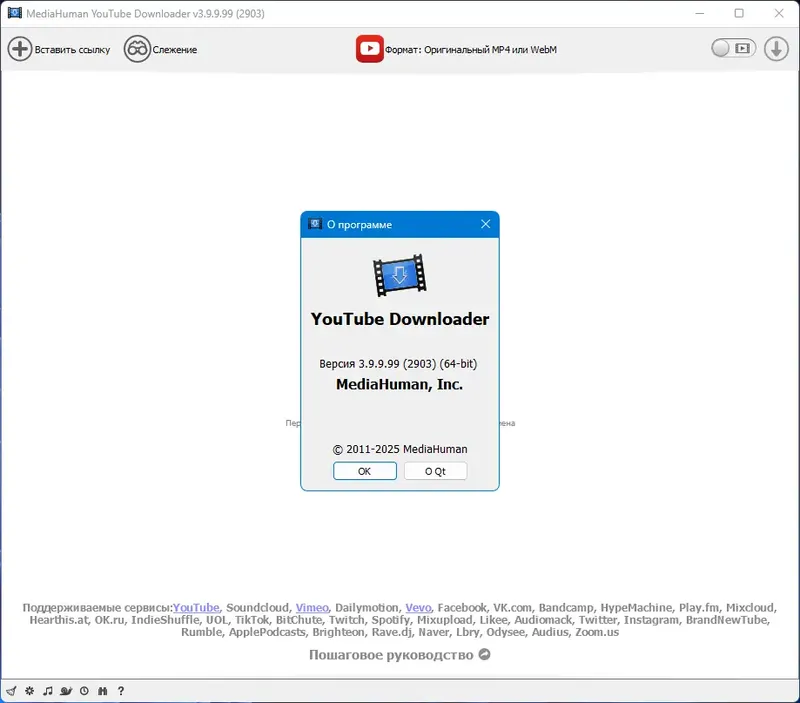The height and width of the screenshot is (703, 800).
Task: Click Zoom.us in the supported services list
Action: [x=597, y=632]
